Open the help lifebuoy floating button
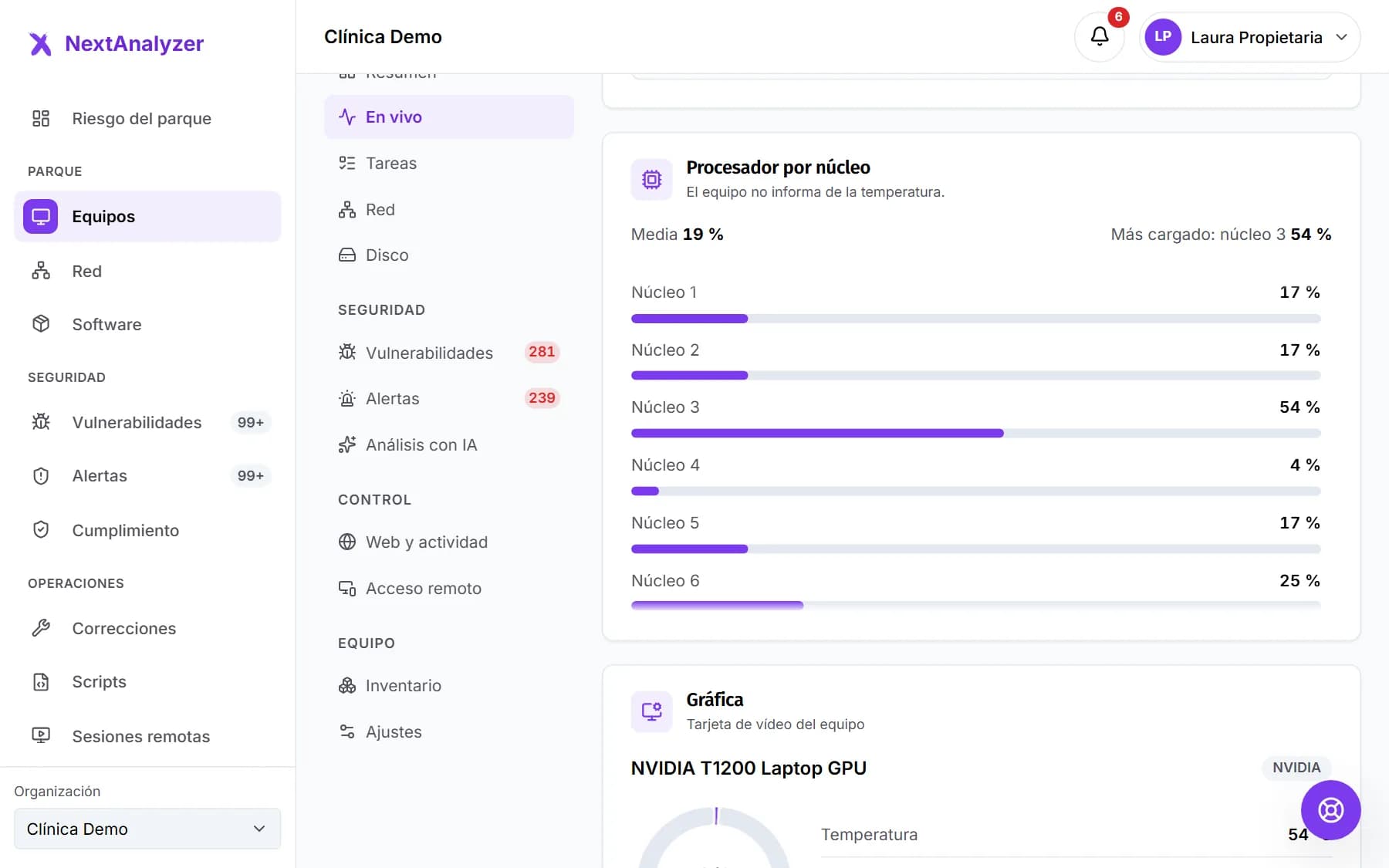 [x=1330, y=810]
